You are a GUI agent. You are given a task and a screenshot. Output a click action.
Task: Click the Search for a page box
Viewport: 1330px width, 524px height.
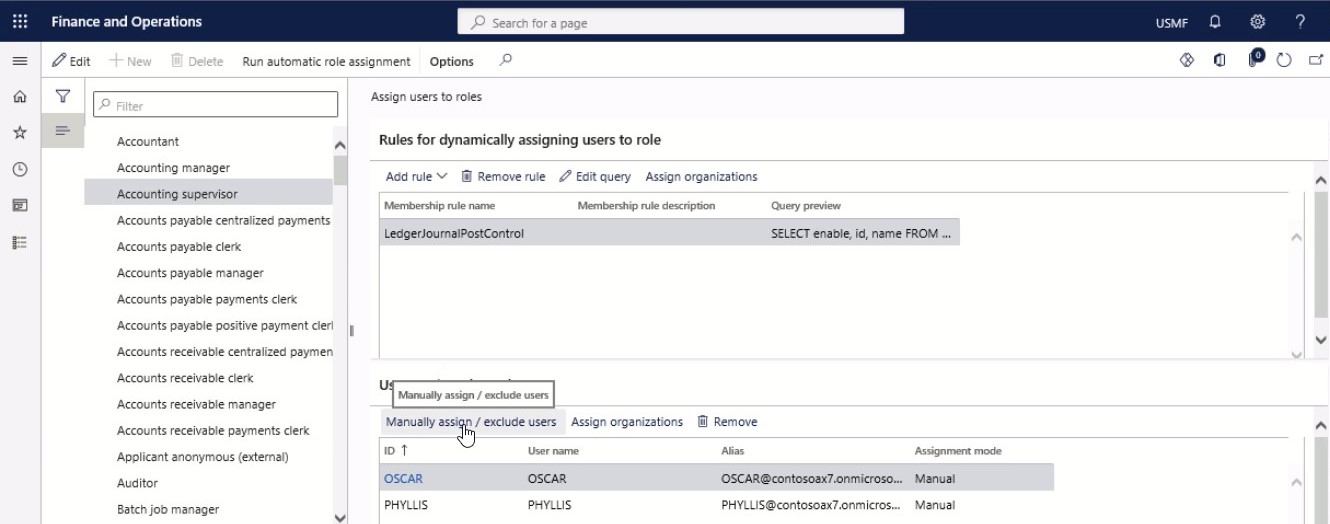[680, 22]
